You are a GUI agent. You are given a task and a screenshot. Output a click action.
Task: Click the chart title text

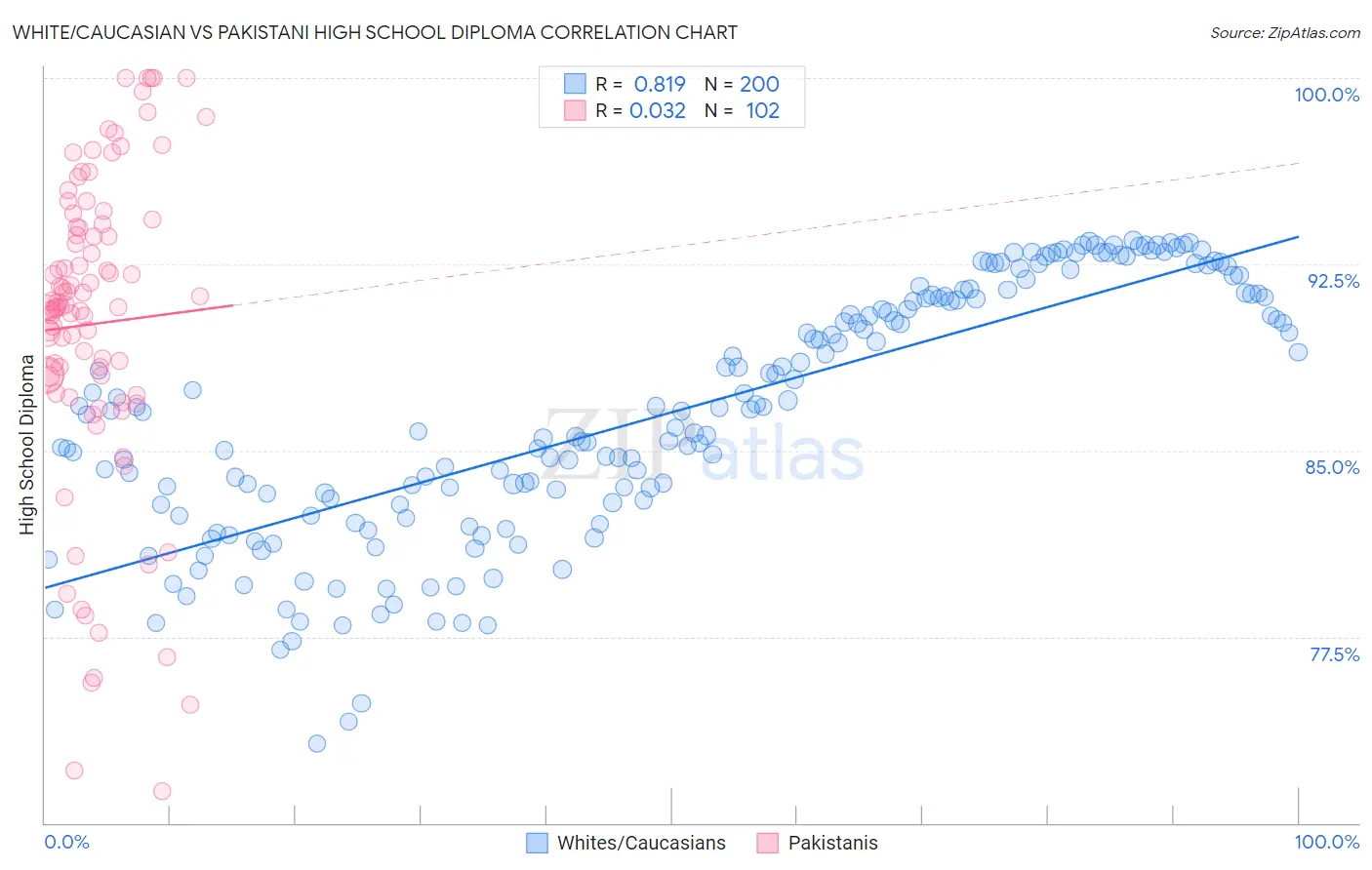(375, 32)
